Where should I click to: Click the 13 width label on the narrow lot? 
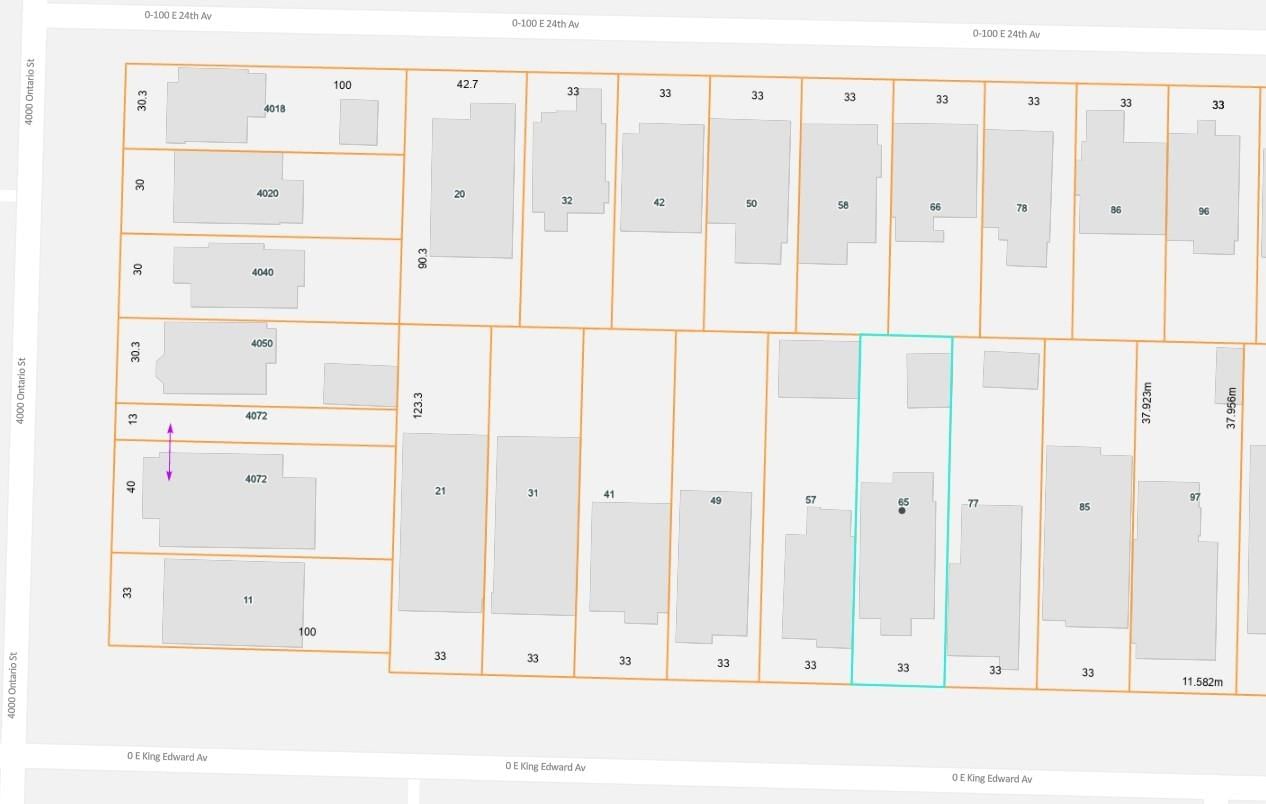134,418
